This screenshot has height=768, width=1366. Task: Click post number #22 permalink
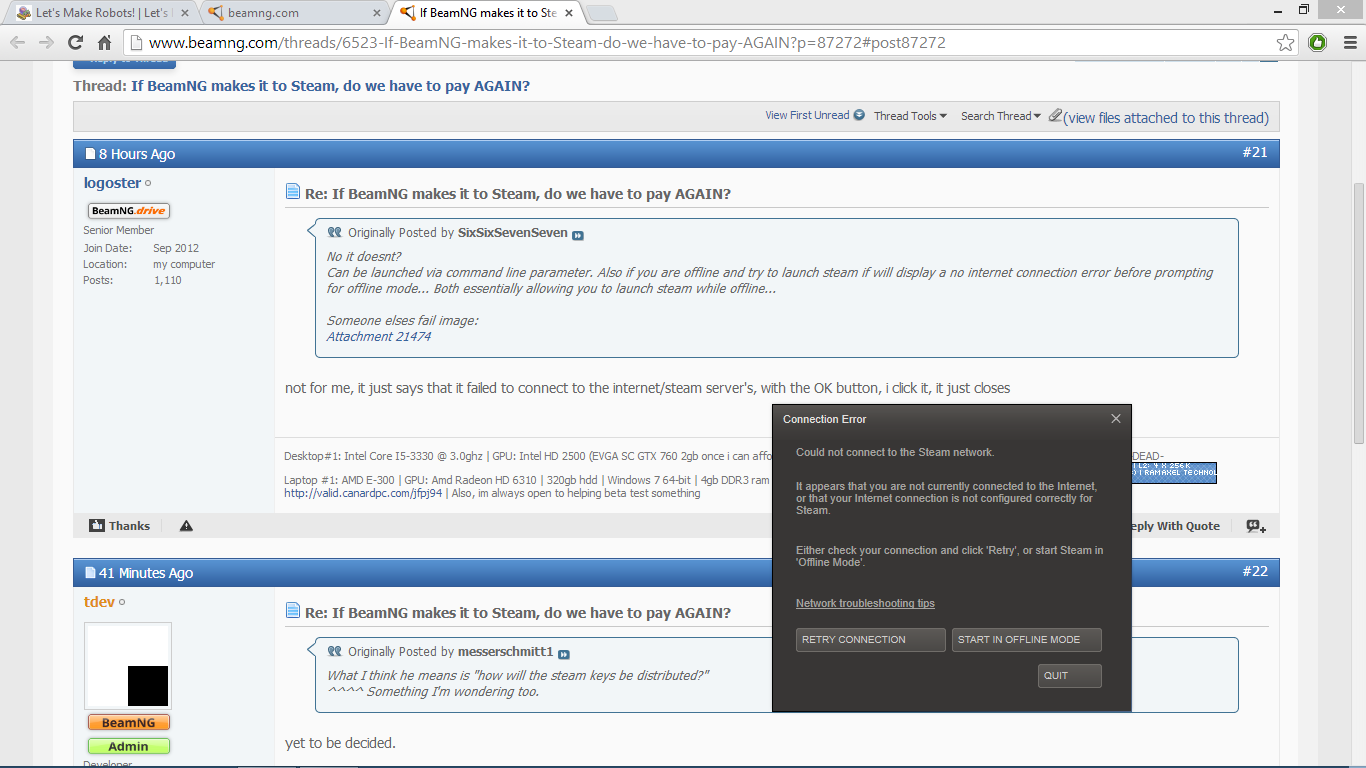click(1255, 571)
